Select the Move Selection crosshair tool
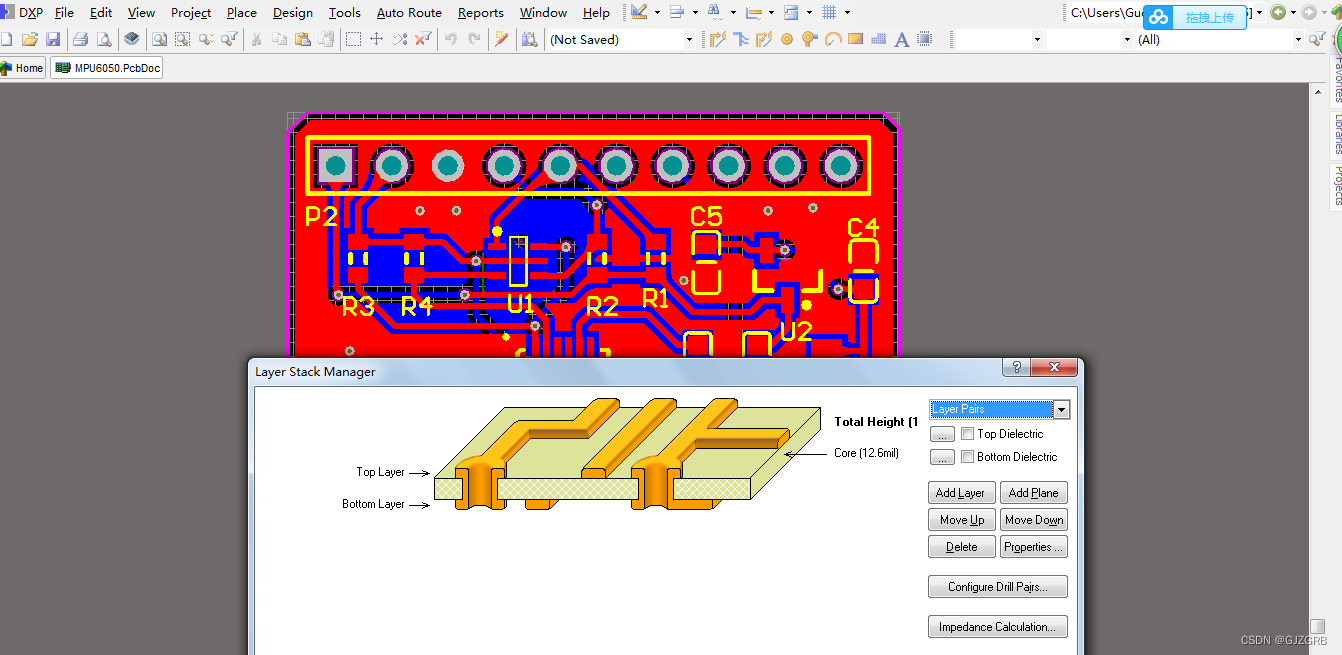Image resolution: width=1342 pixels, height=655 pixels. click(x=376, y=39)
